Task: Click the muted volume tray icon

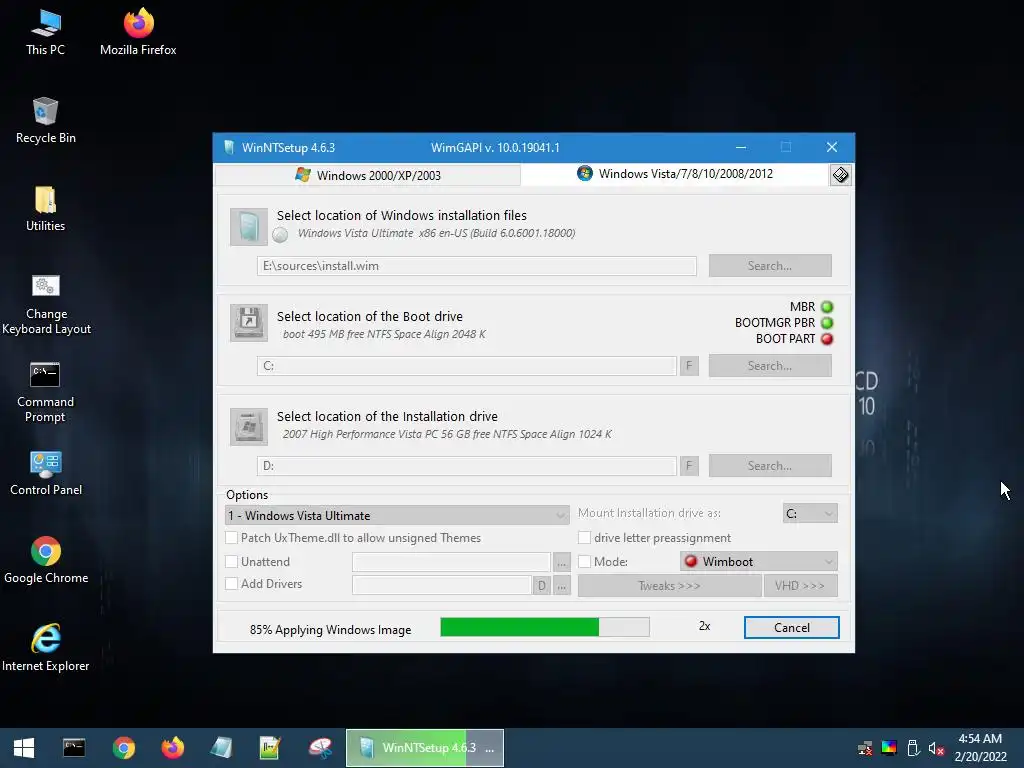Action: pyautogui.click(x=936, y=748)
